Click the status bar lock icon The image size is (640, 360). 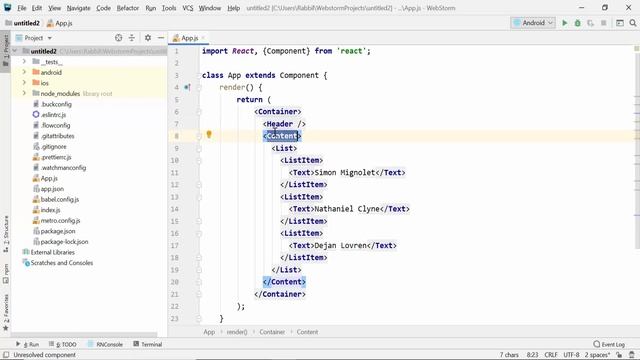pos(619,355)
